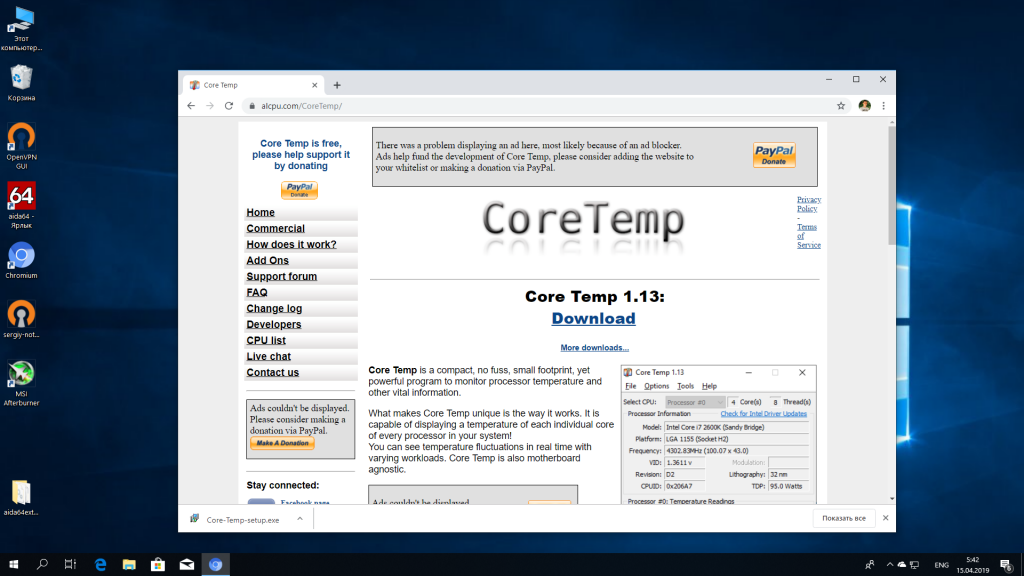Click the browser back arrow
The image size is (1024, 576).
click(x=191, y=106)
